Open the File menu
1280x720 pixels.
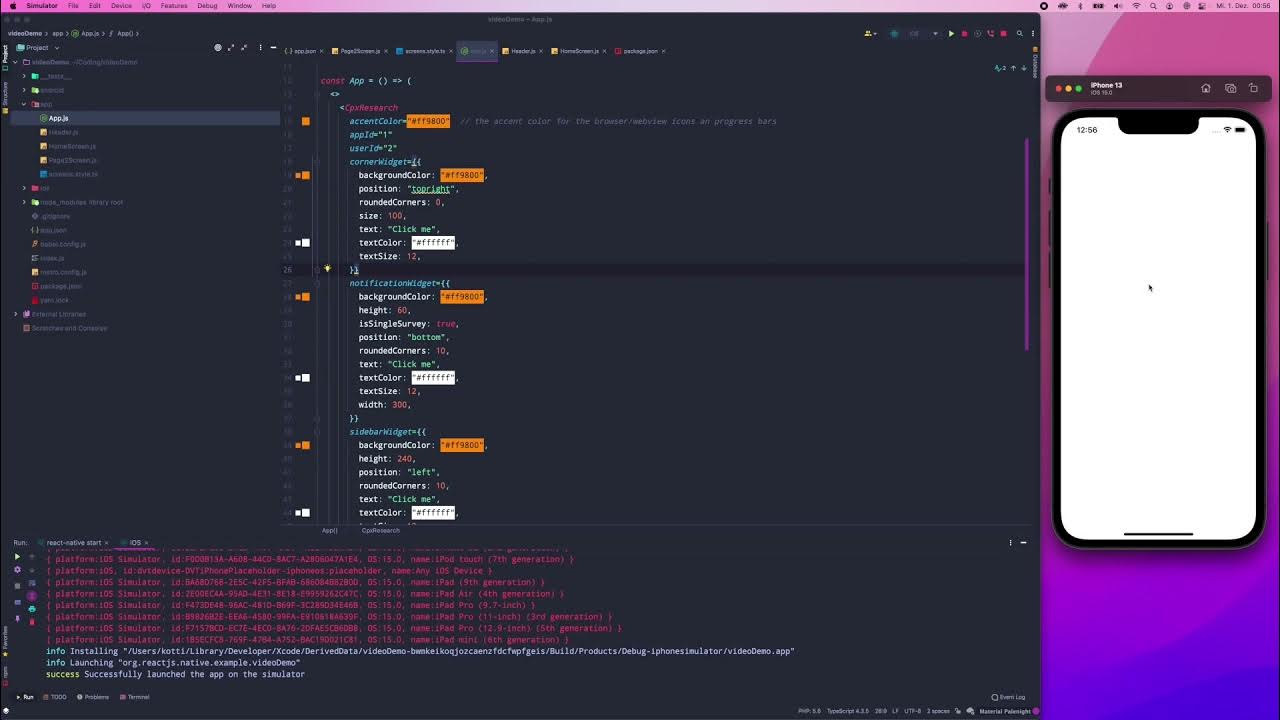click(x=73, y=6)
